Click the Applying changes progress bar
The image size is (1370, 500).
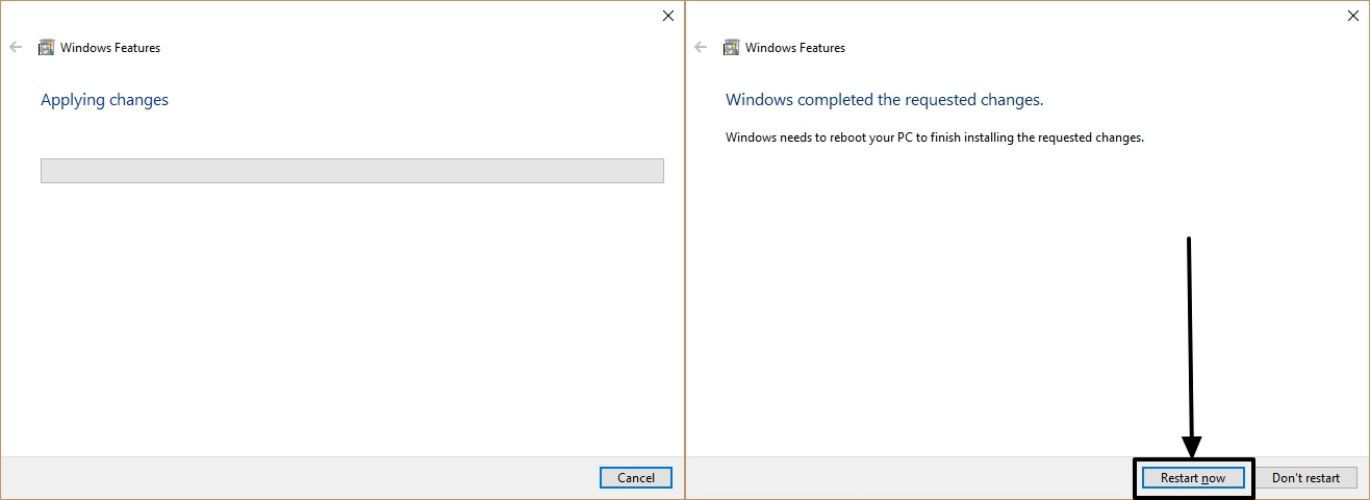click(x=352, y=171)
